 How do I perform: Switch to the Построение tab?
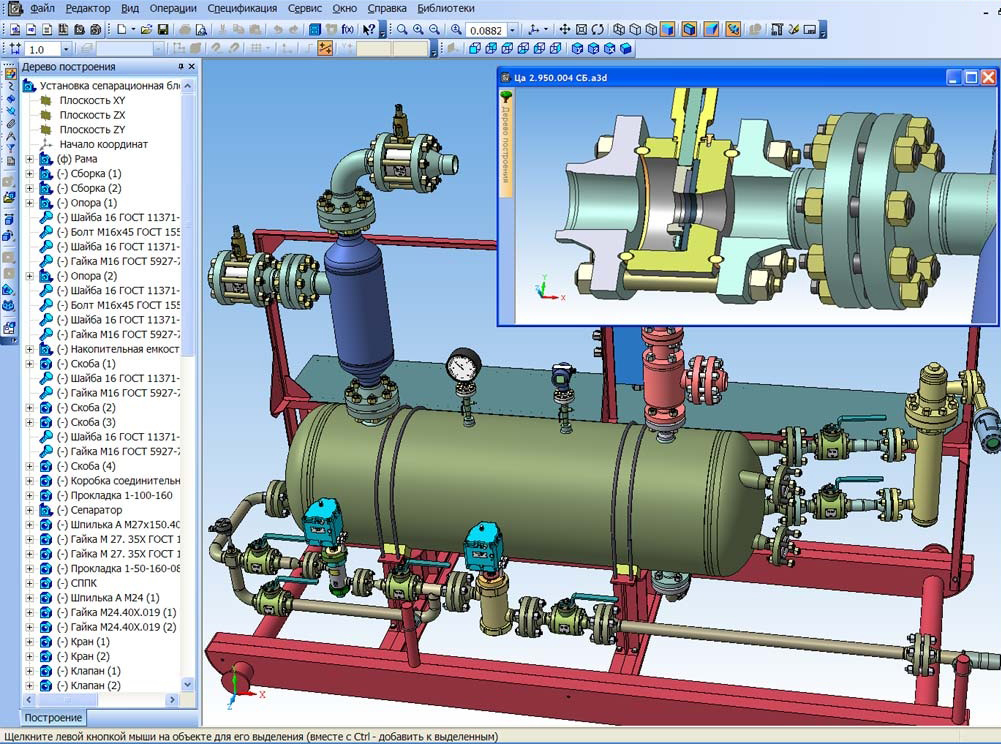[x=53, y=718]
